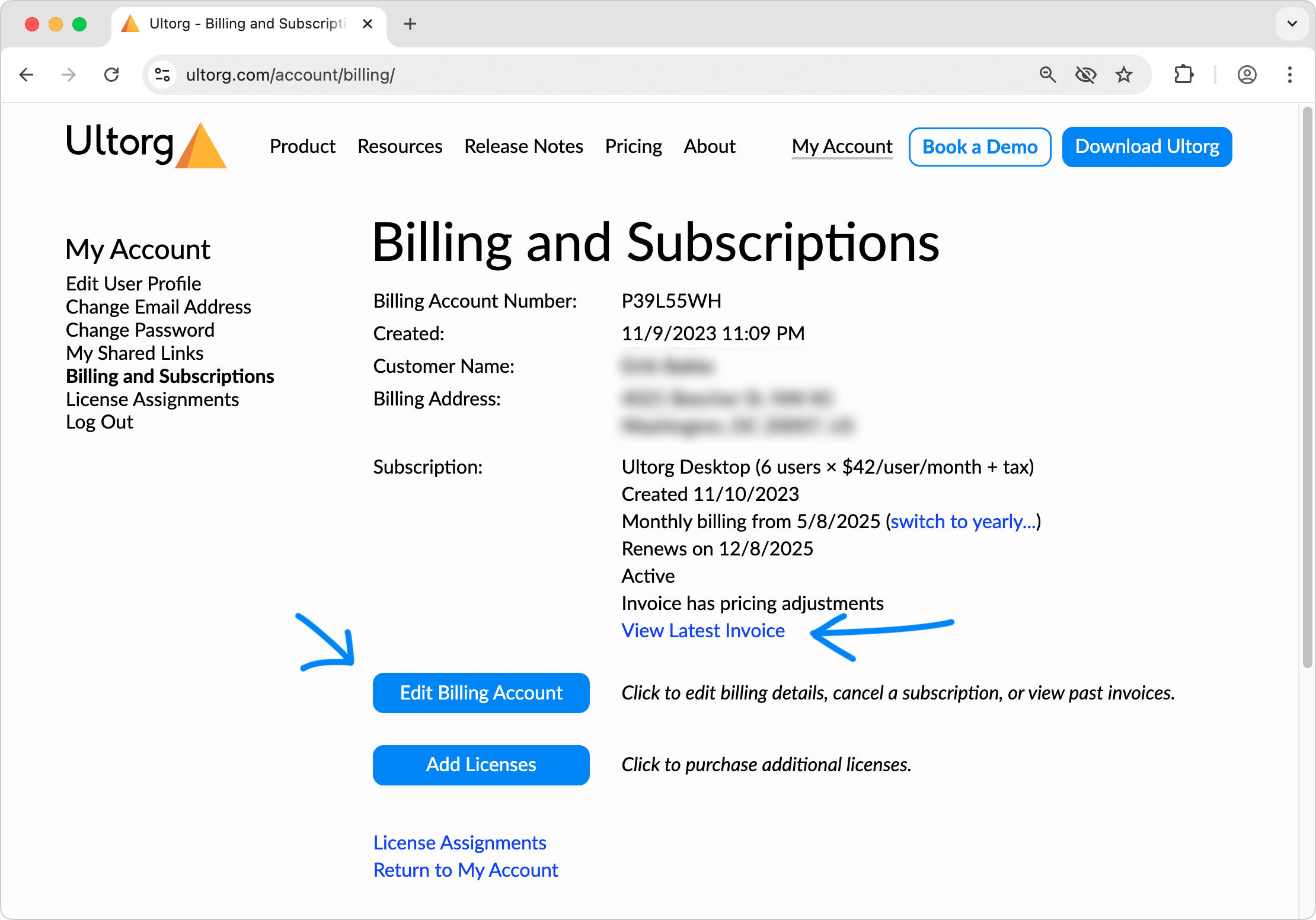Viewport: 1316px width, 920px height.
Task: Open a new tab with the plus icon
Action: pyautogui.click(x=410, y=24)
